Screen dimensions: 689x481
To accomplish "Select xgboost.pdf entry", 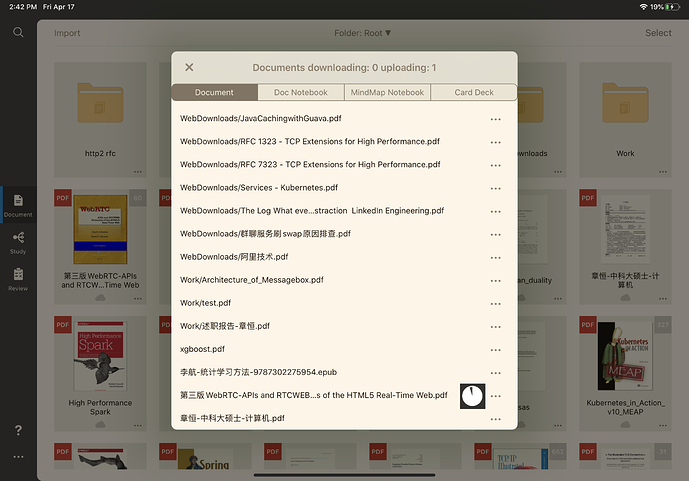I will click(202, 349).
